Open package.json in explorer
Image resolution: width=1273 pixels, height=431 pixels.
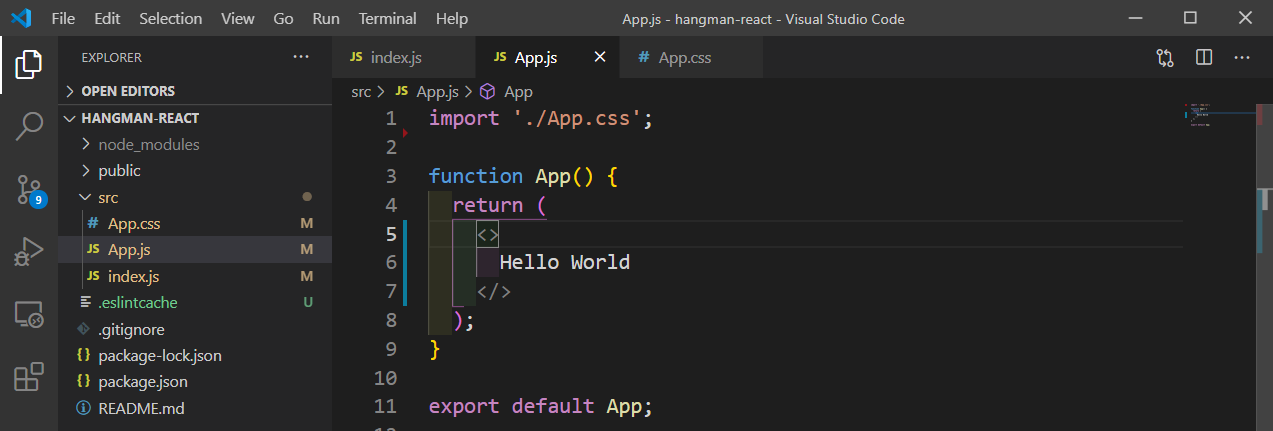(195, 382)
